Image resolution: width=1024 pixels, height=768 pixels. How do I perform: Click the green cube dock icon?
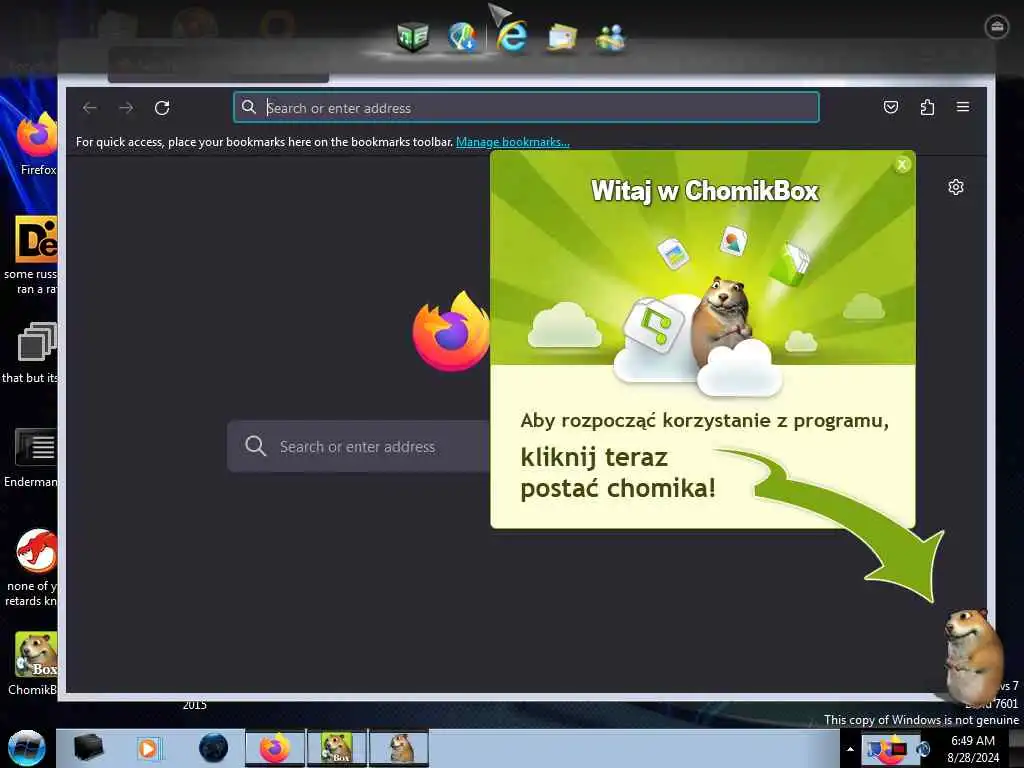click(413, 36)
